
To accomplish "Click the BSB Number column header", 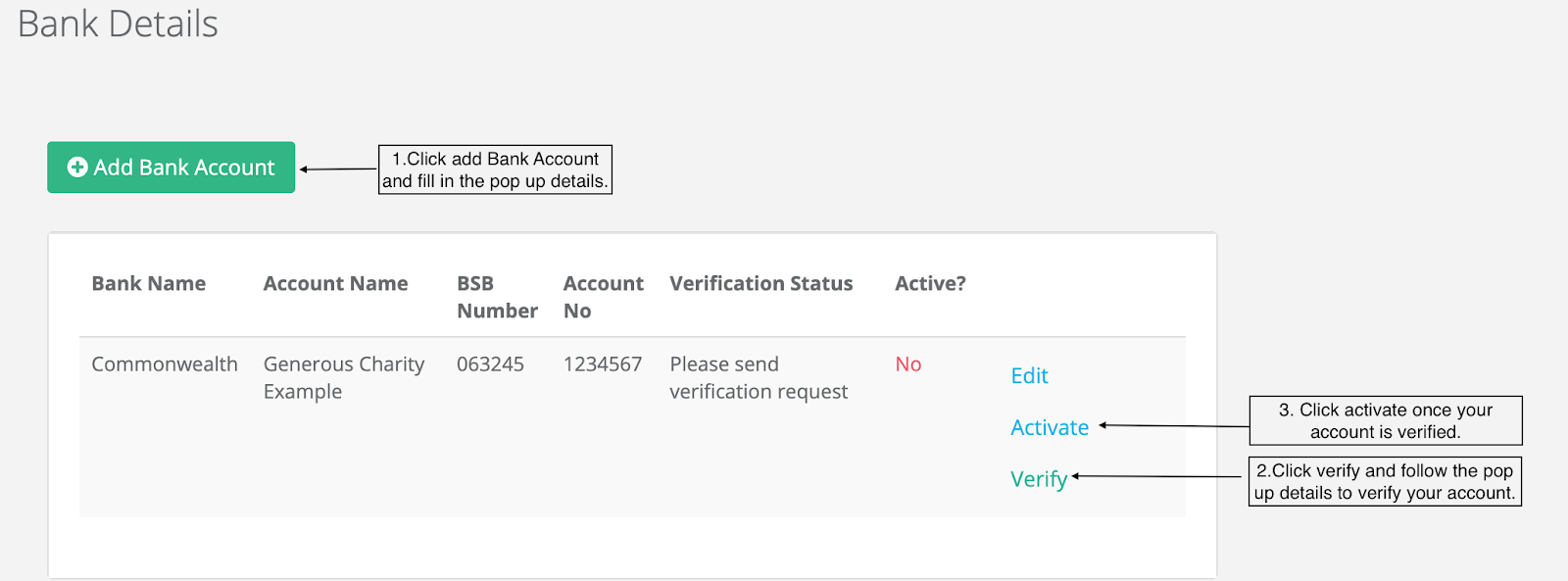I will pos(497,297).
